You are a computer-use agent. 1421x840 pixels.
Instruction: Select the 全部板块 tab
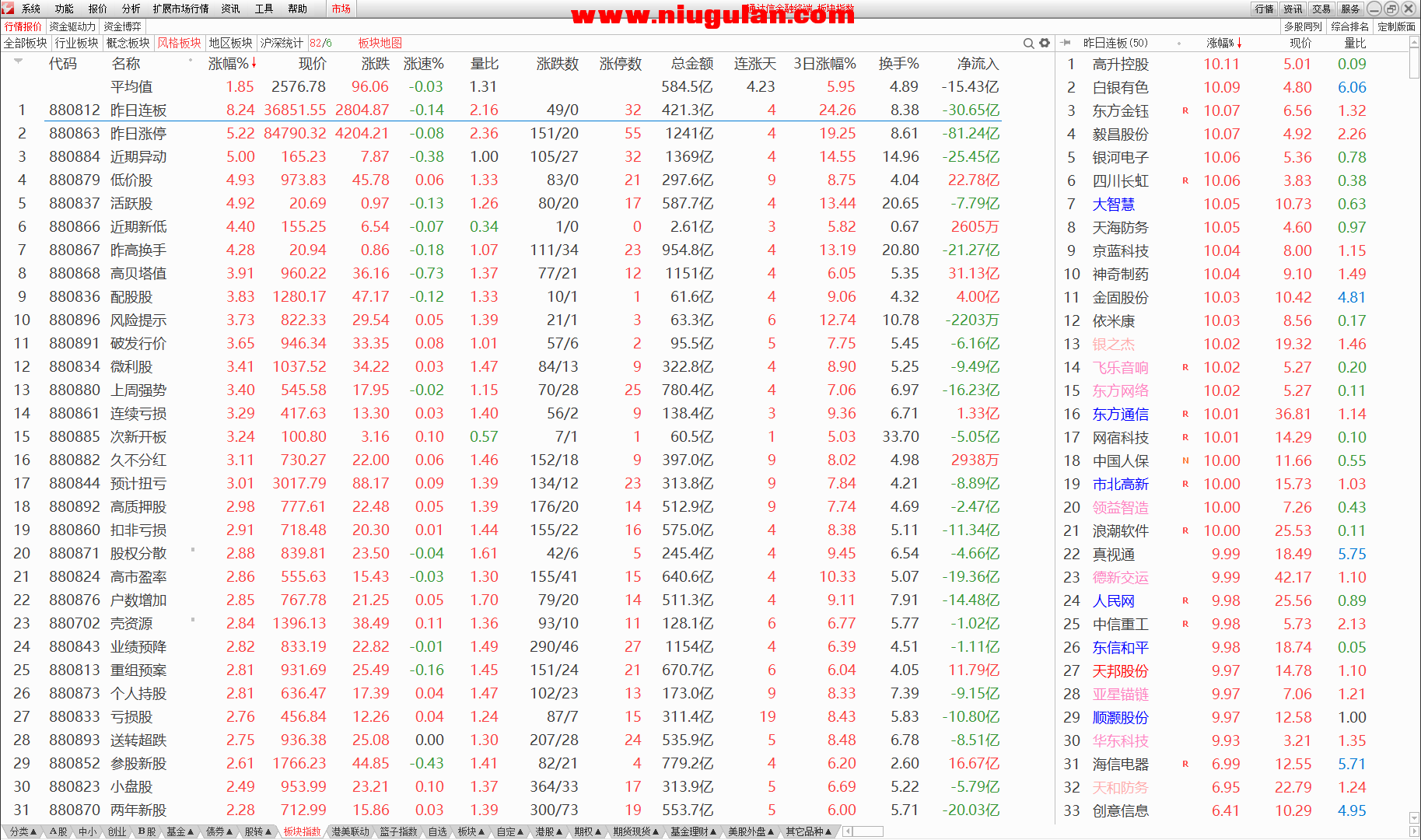(x=26, y=43)
